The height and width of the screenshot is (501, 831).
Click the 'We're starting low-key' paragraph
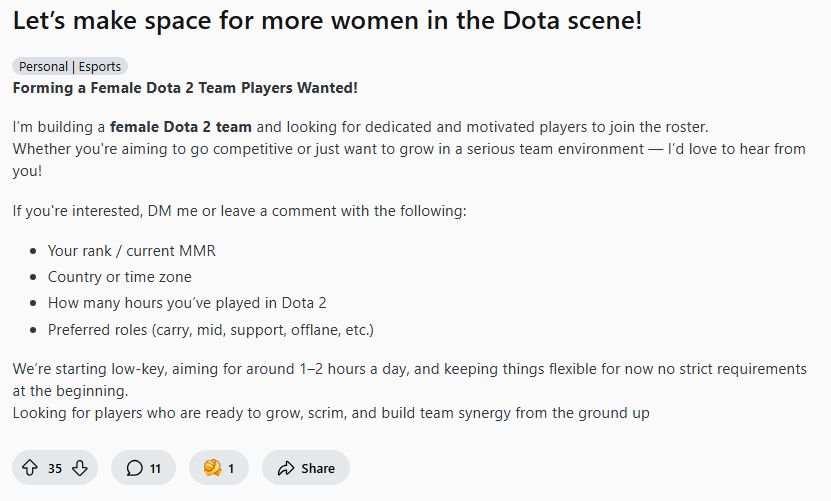click(x=410, y=380)
